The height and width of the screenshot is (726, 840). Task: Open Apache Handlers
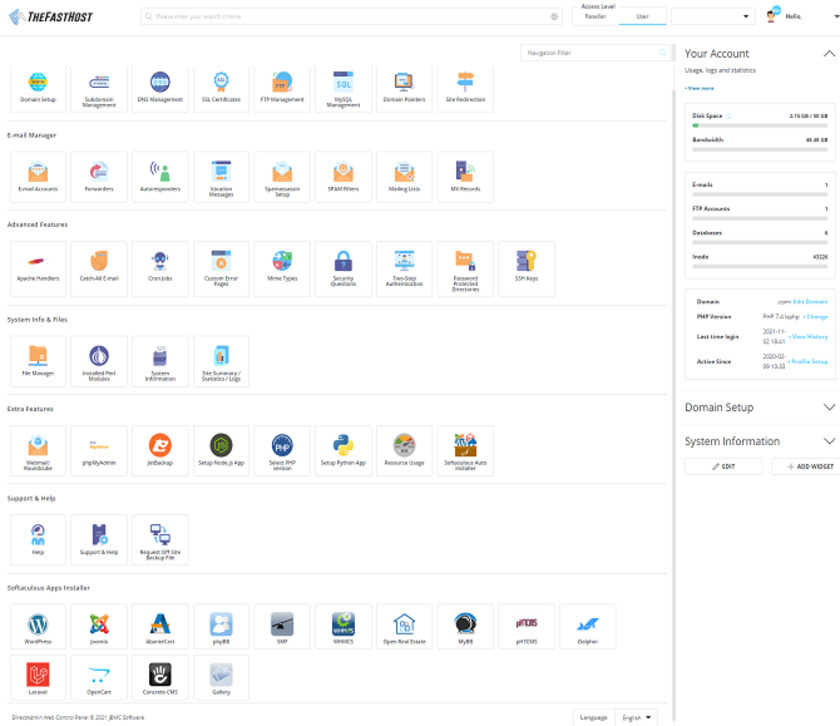(x=38, y=268)
